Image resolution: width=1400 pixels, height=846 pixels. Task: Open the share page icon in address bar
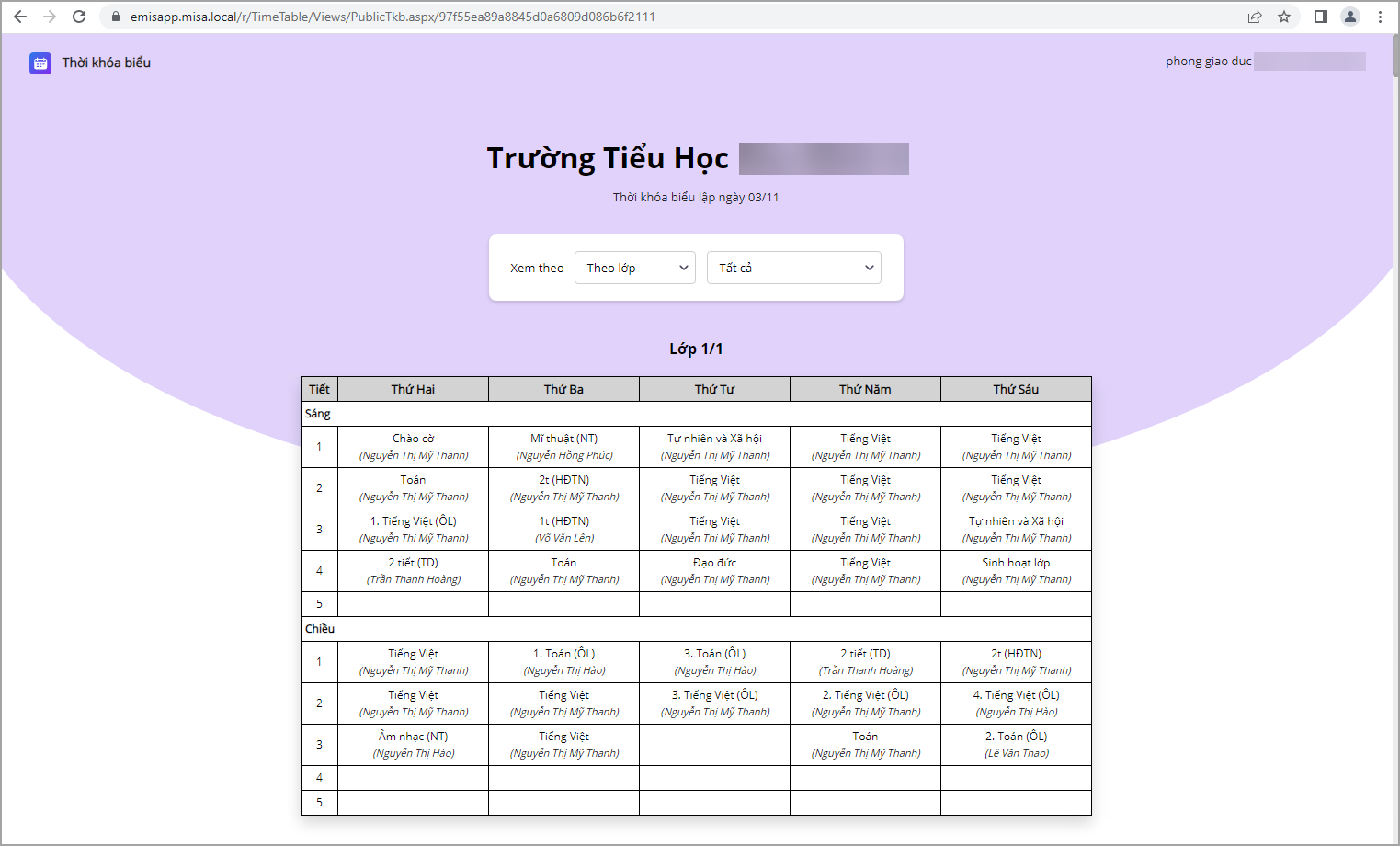point(1255,17)
